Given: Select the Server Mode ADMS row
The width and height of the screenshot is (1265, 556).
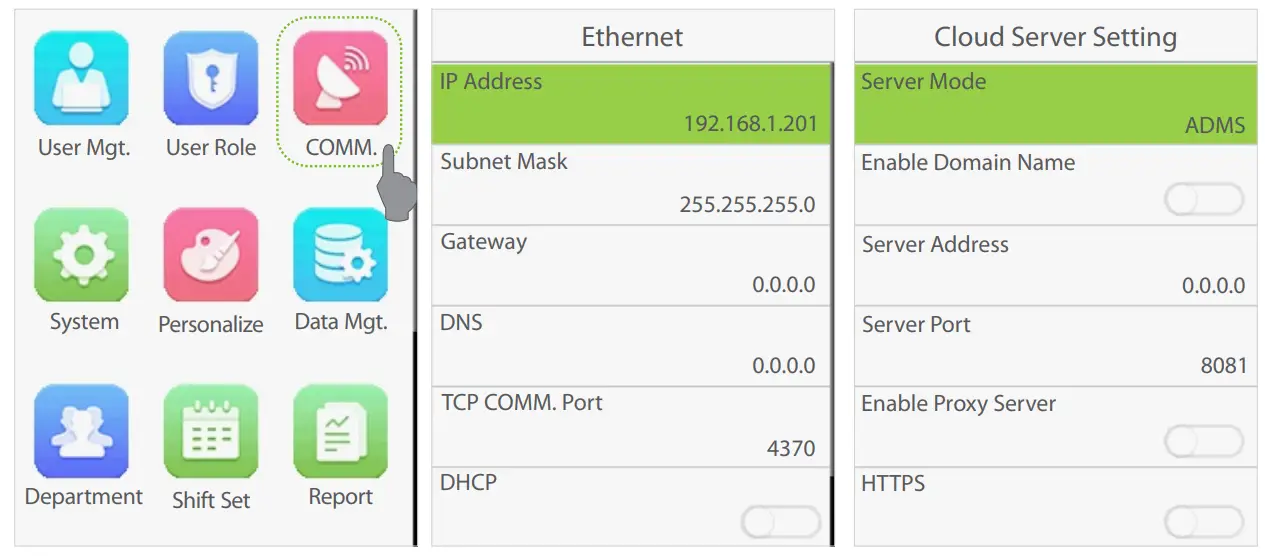Looking at the screenshot, I should 1055,104.
